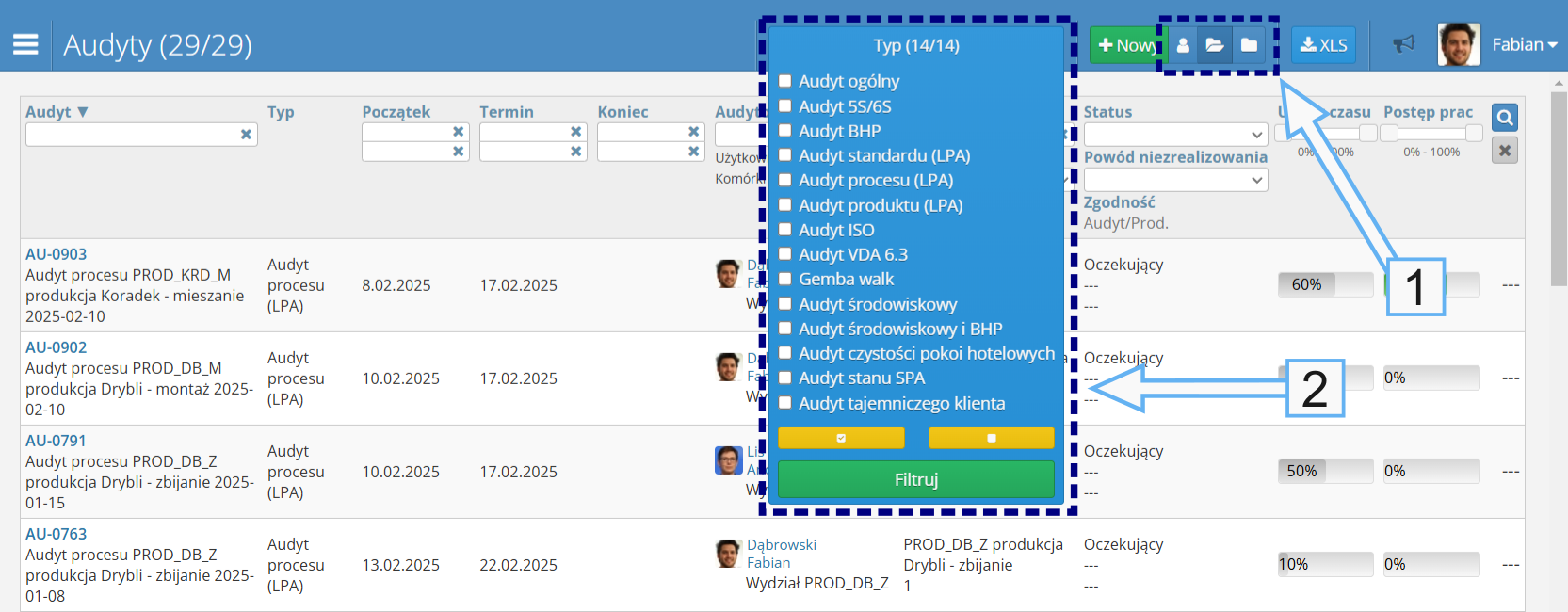1568x612 pixels.
Task: Clear the Audyt name filter field
Action: click(x=246, y=135)
